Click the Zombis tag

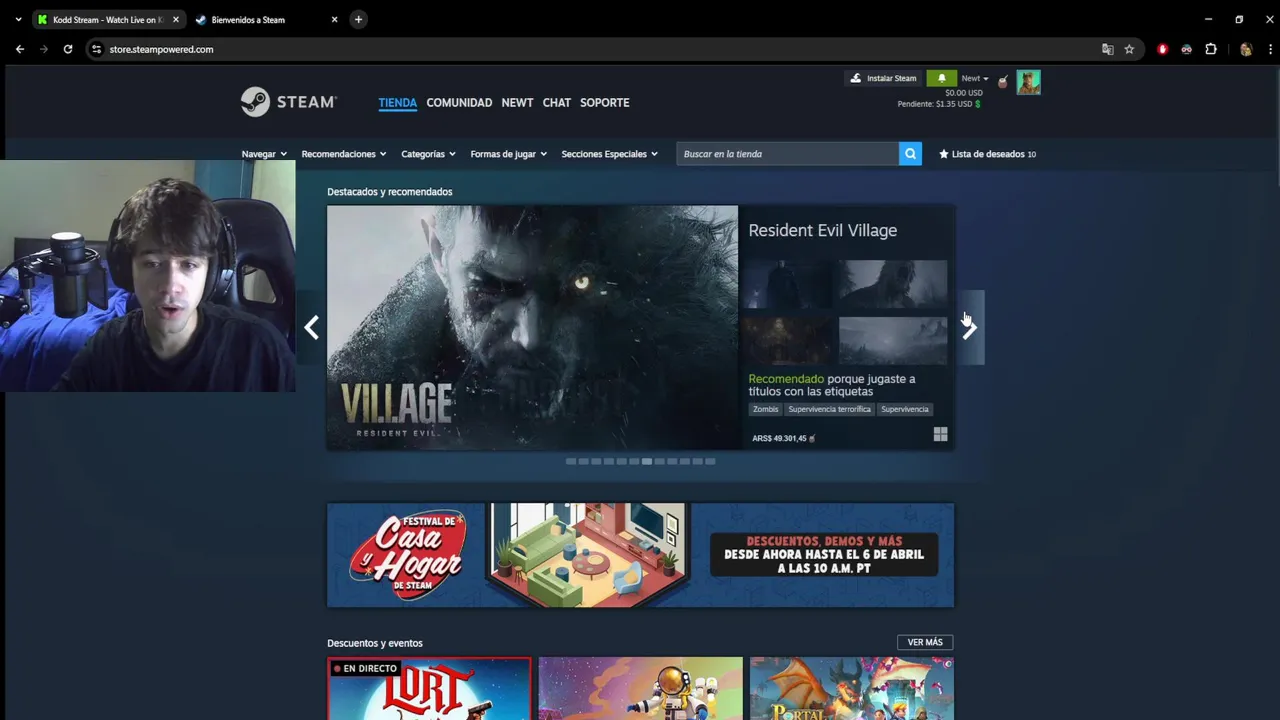tap(765, 409)
